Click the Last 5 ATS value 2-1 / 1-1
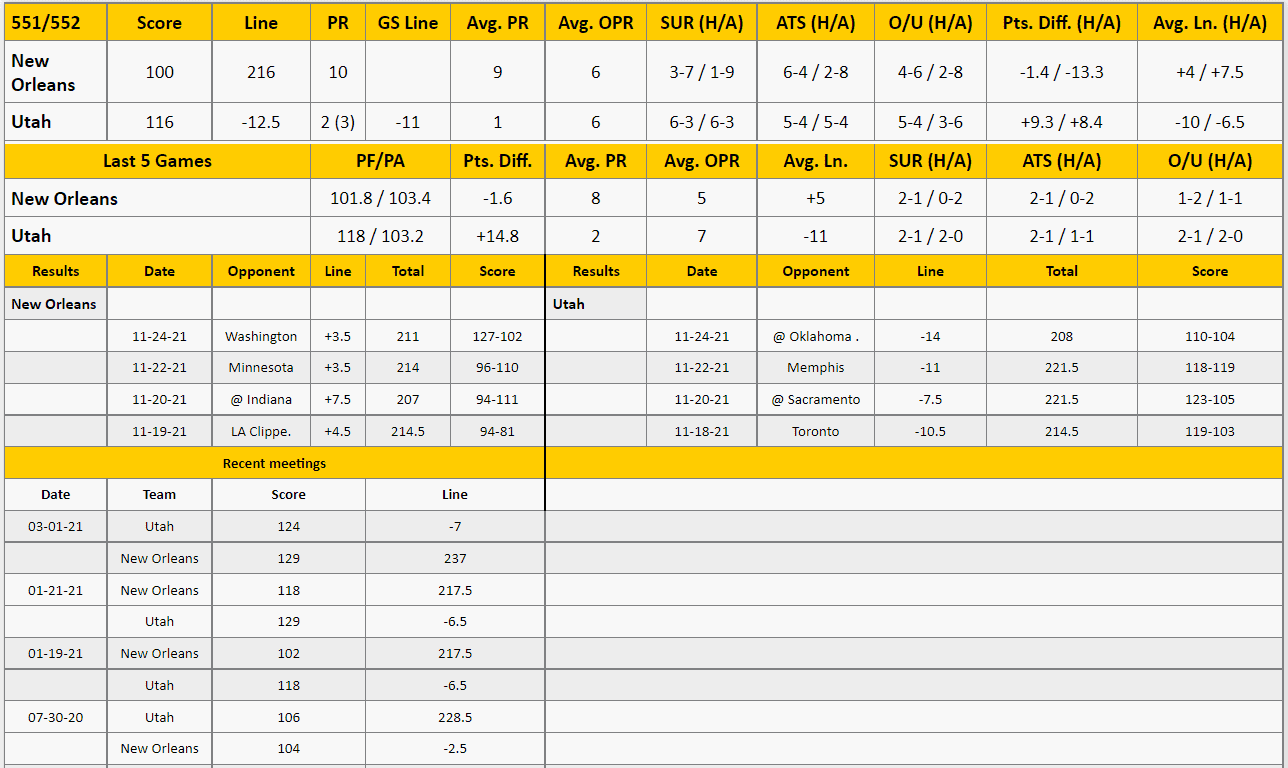 tap(1062, 236)
